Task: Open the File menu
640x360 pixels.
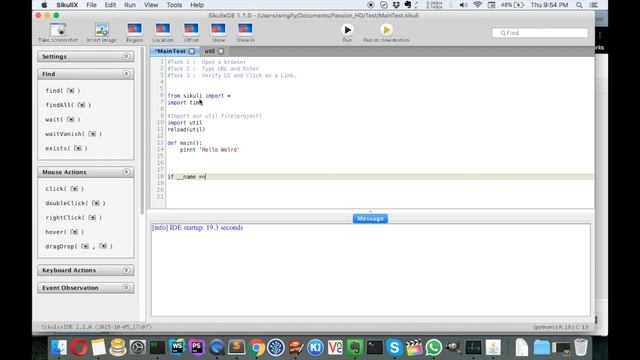Action: 91,5
